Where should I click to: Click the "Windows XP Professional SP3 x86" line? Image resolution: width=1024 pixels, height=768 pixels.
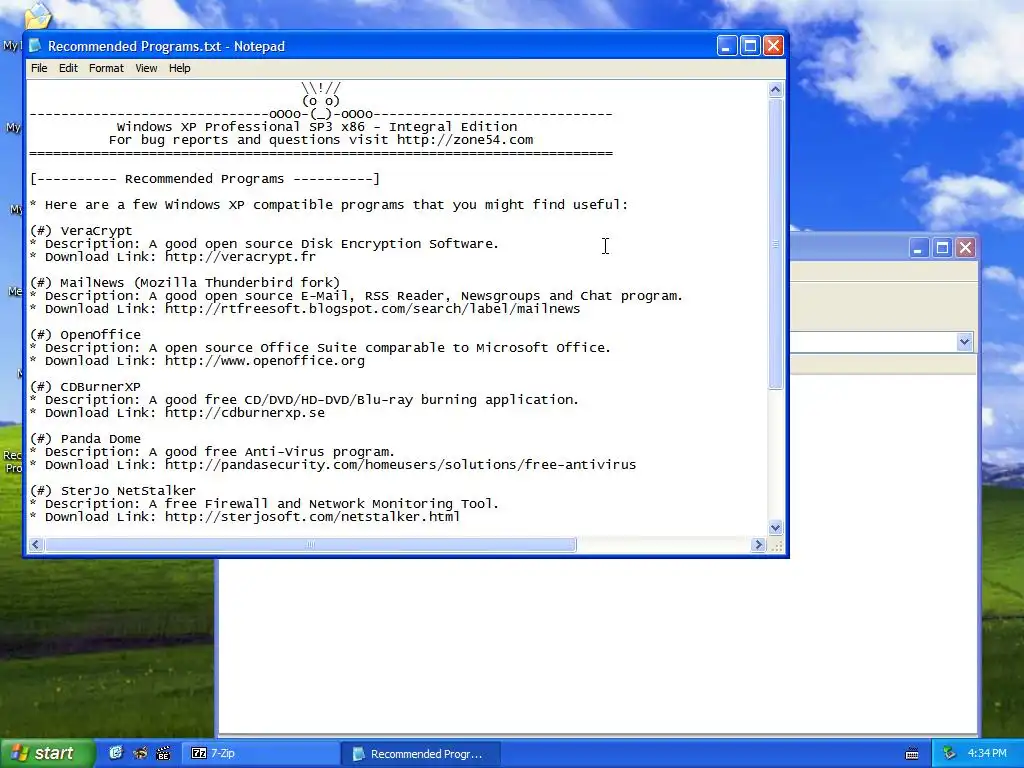[x=317, y=127]
